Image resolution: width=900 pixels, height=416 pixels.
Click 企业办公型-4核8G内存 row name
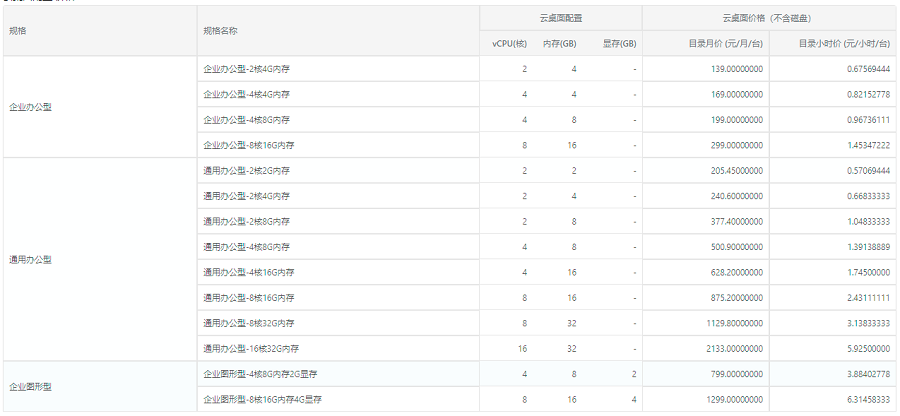[246, 120]
